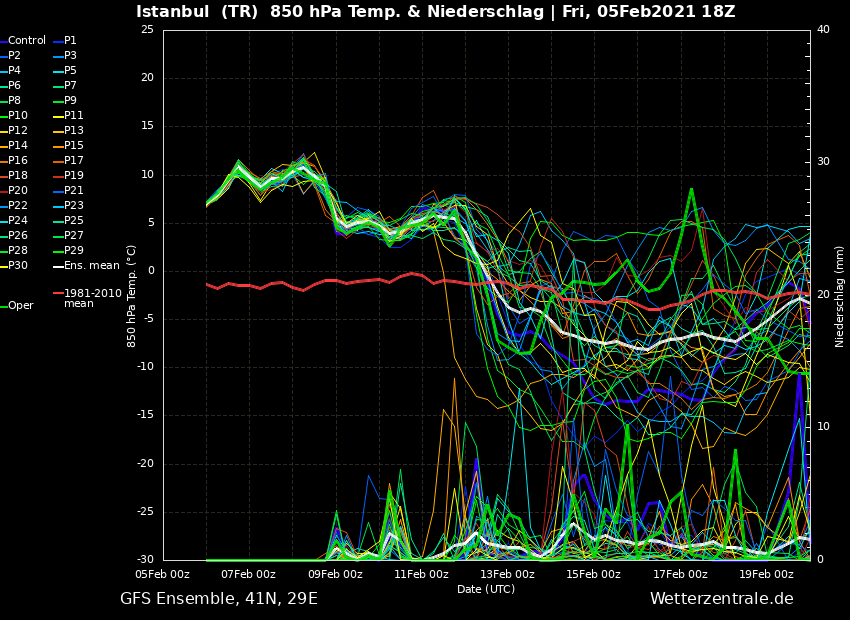Select the 'P23' legend entry
This screenshot has width=850, height=620.
point(68,205)
